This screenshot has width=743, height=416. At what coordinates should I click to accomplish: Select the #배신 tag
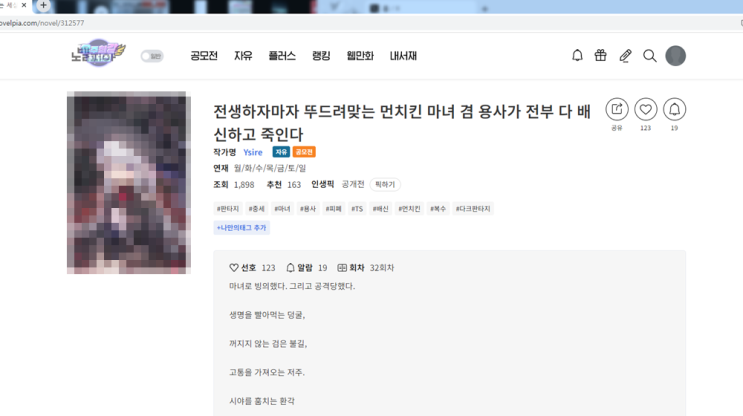[381, 208]
